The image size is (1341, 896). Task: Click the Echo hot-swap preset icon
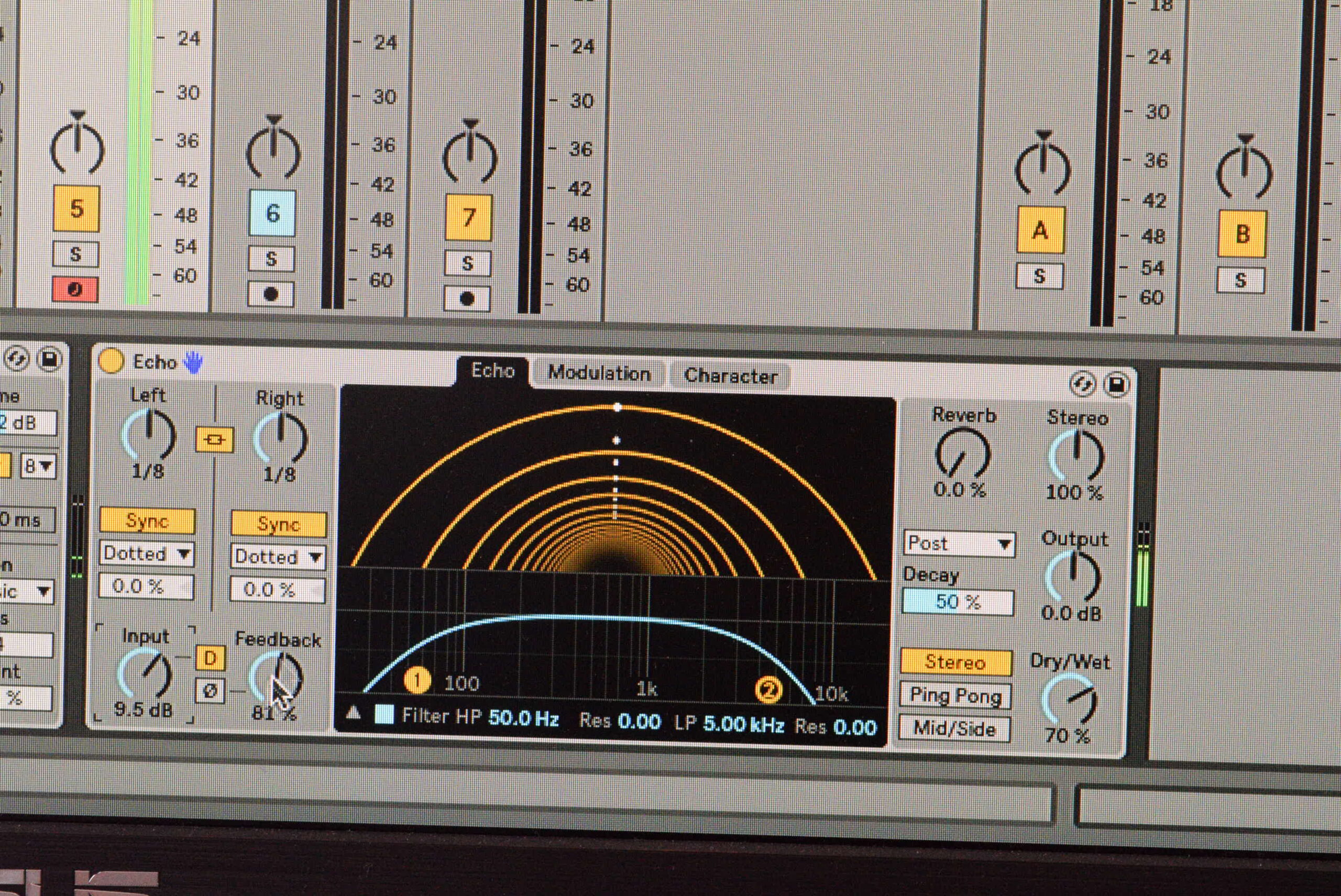[x=1082, y=384]
